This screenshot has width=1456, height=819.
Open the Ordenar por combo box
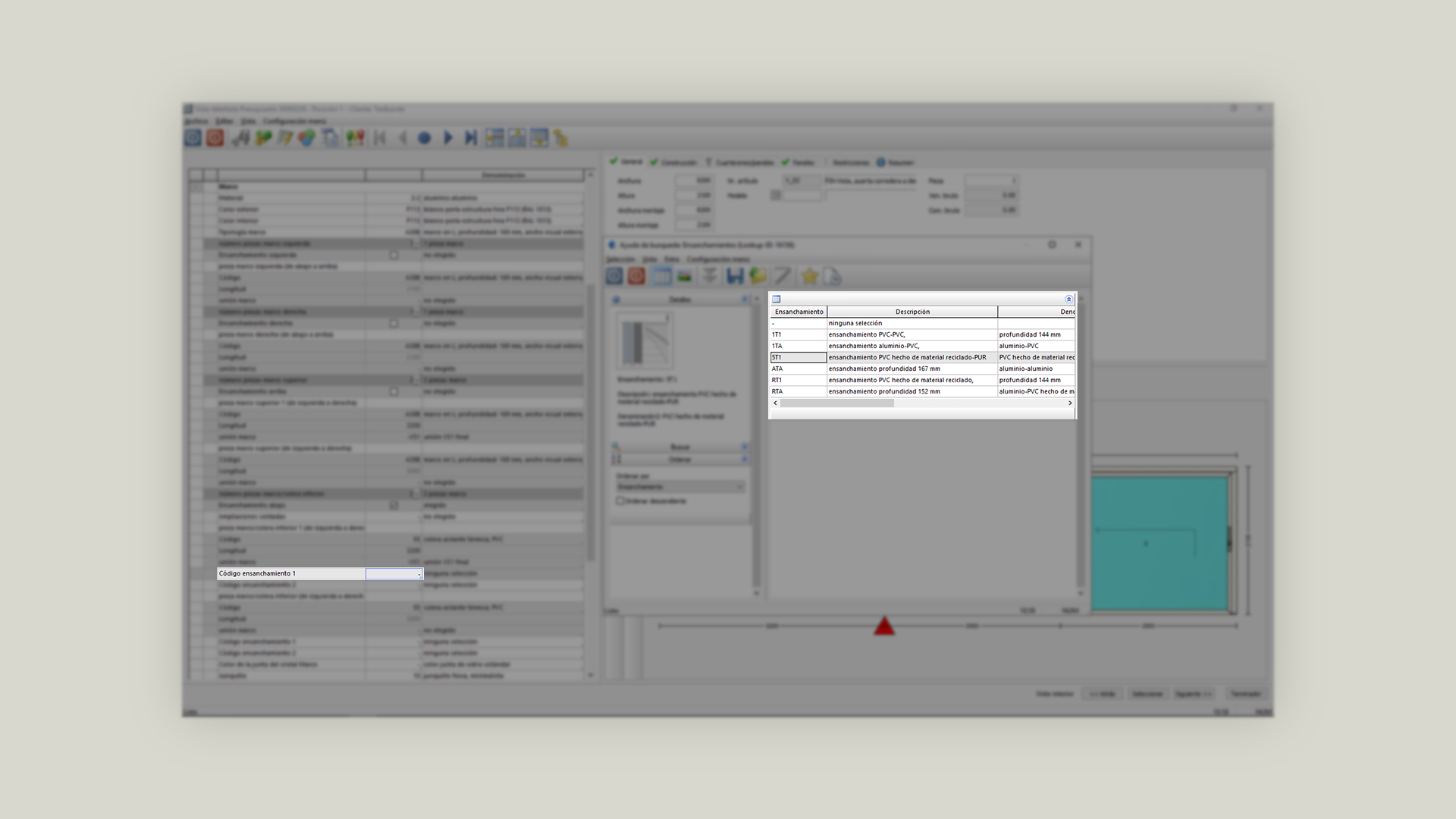tap(680, 487)
